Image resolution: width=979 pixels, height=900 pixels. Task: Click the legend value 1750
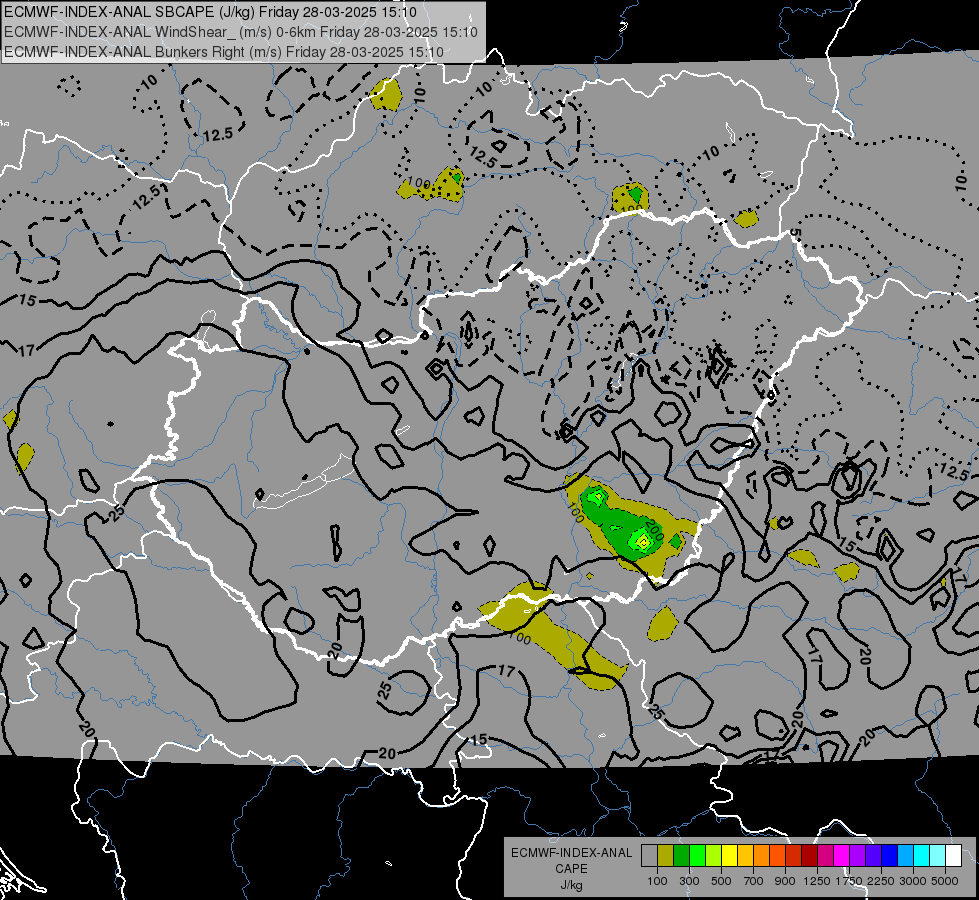tap(849, 881)
